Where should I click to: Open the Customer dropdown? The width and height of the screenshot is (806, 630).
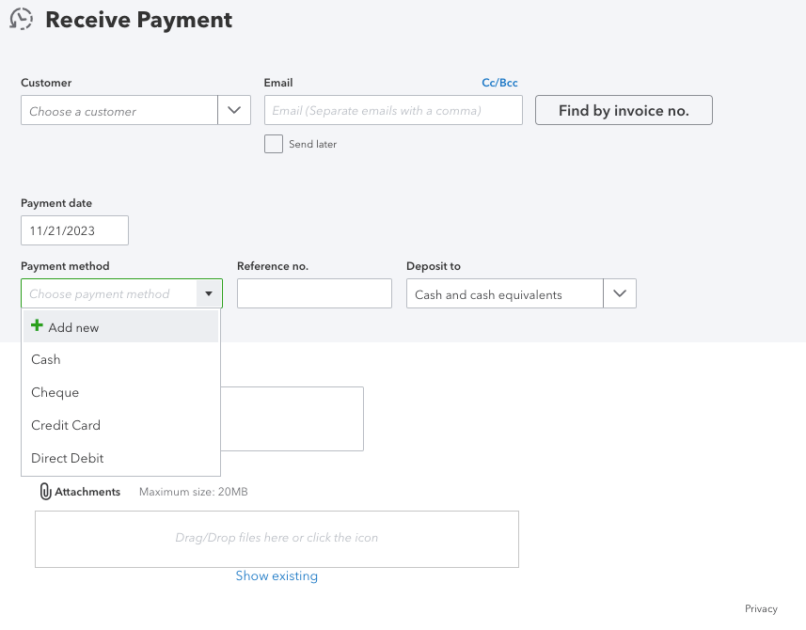pyautogui.click(x=233, y=110)
